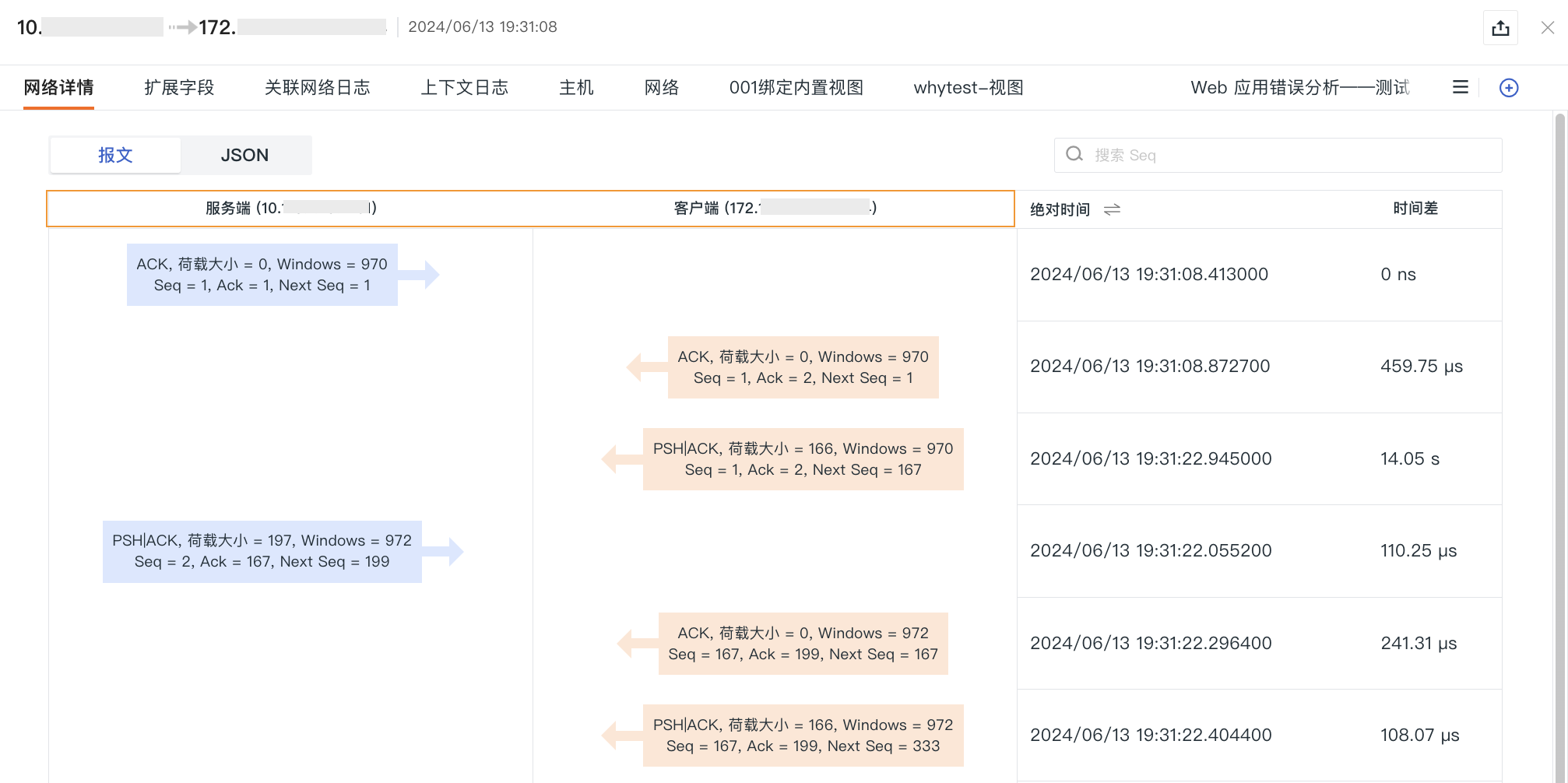Toggle absolute time sort swap icon
The height and width of the screenshot is (783, 1568).
1112,209
